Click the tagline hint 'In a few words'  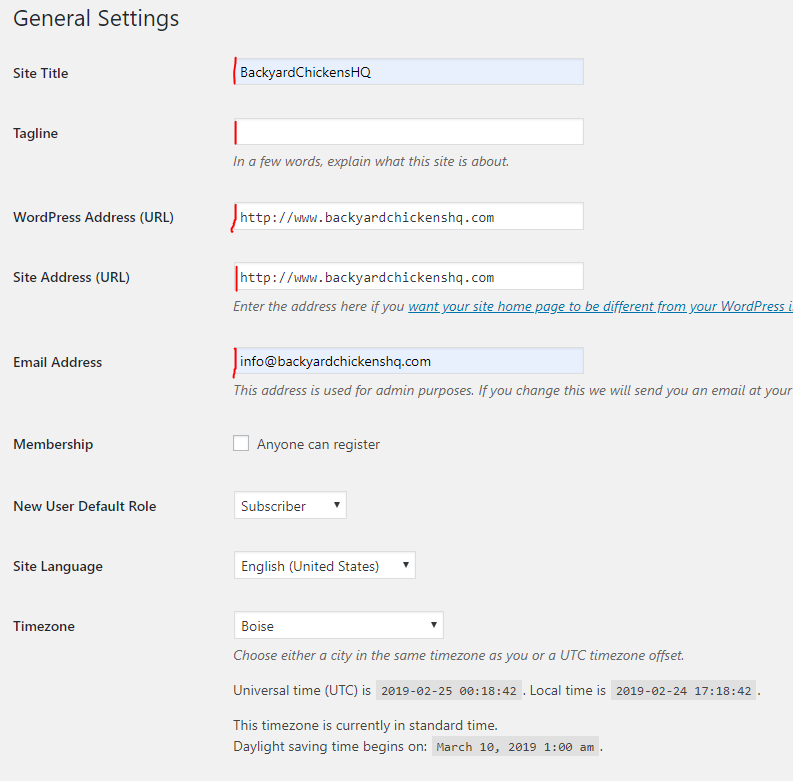tap(371, 162)
